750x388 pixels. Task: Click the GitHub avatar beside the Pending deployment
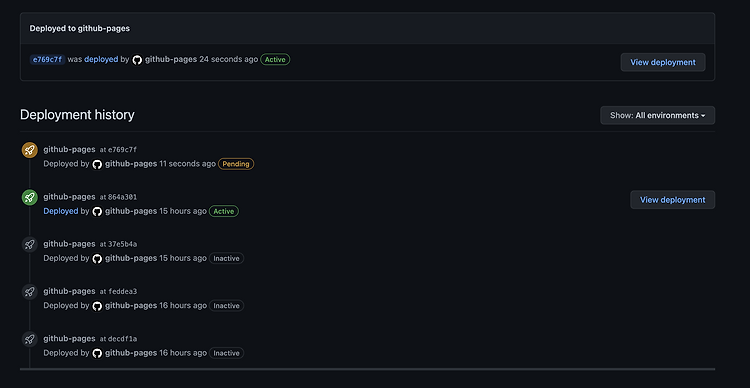(97, 164)
